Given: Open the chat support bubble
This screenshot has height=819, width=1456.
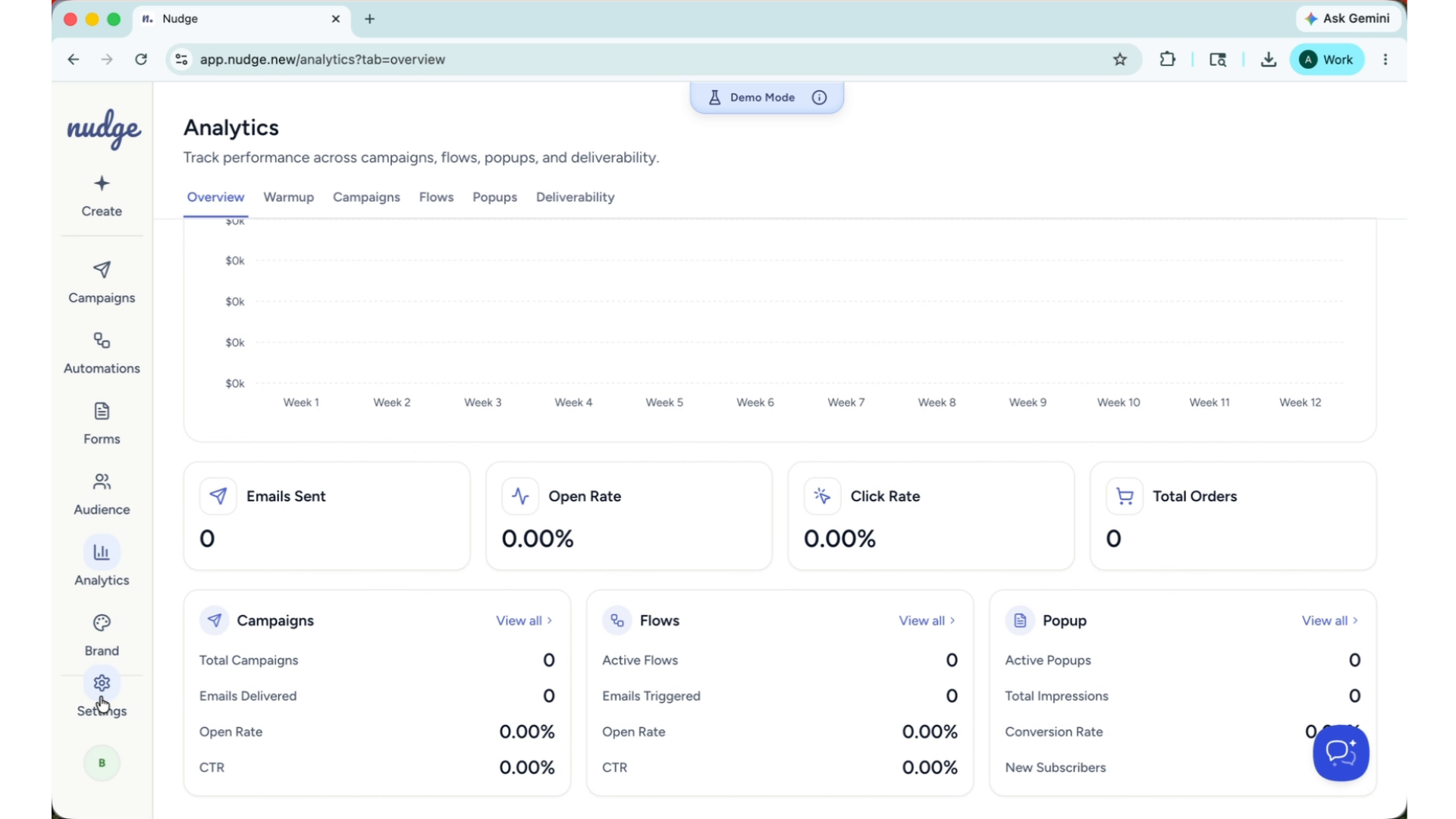Looking at the screenshot, I should [x=1341, y=752].
